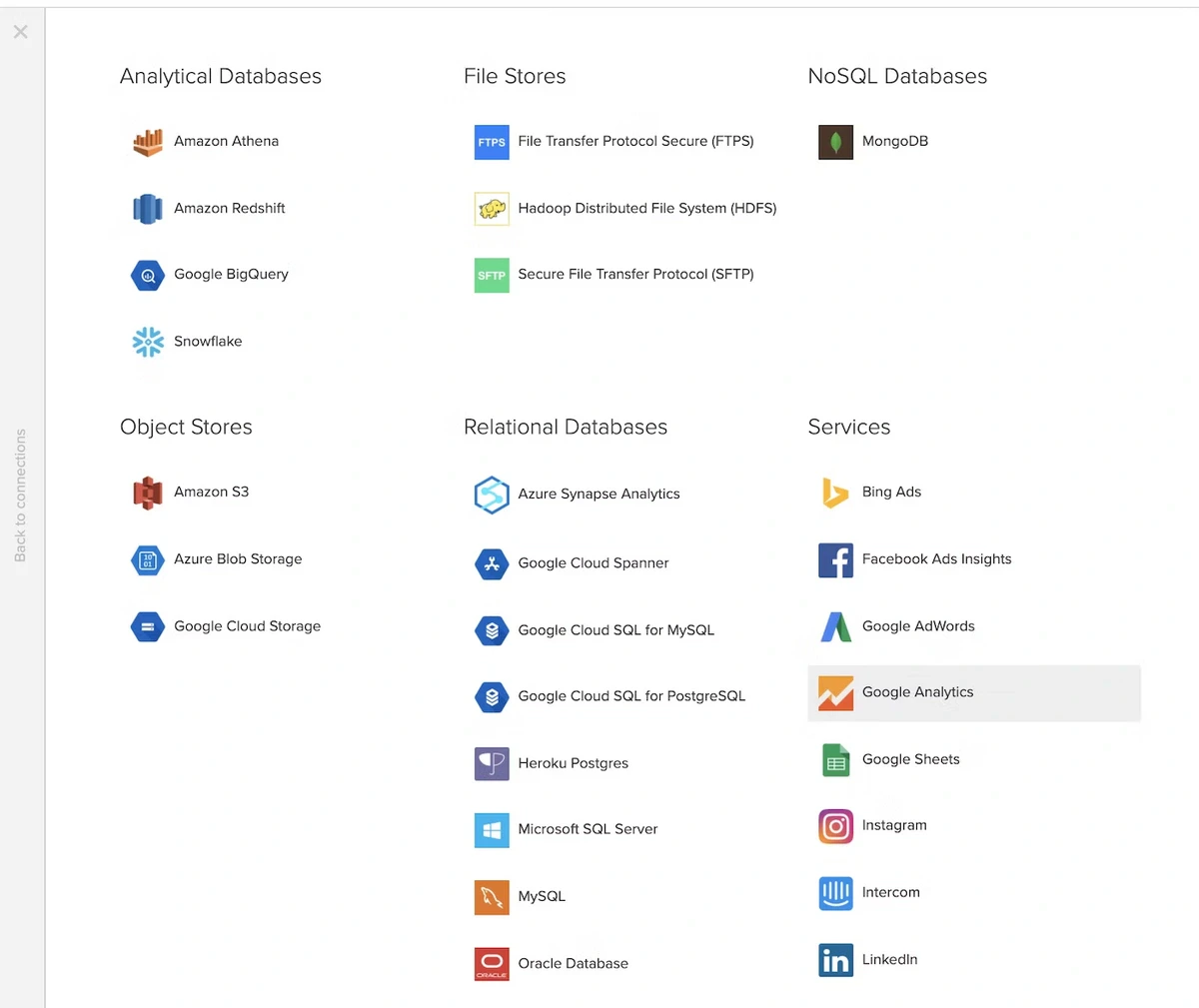Pick the MySQL label
1199x1008 pixels.
(x=542, y=897)
